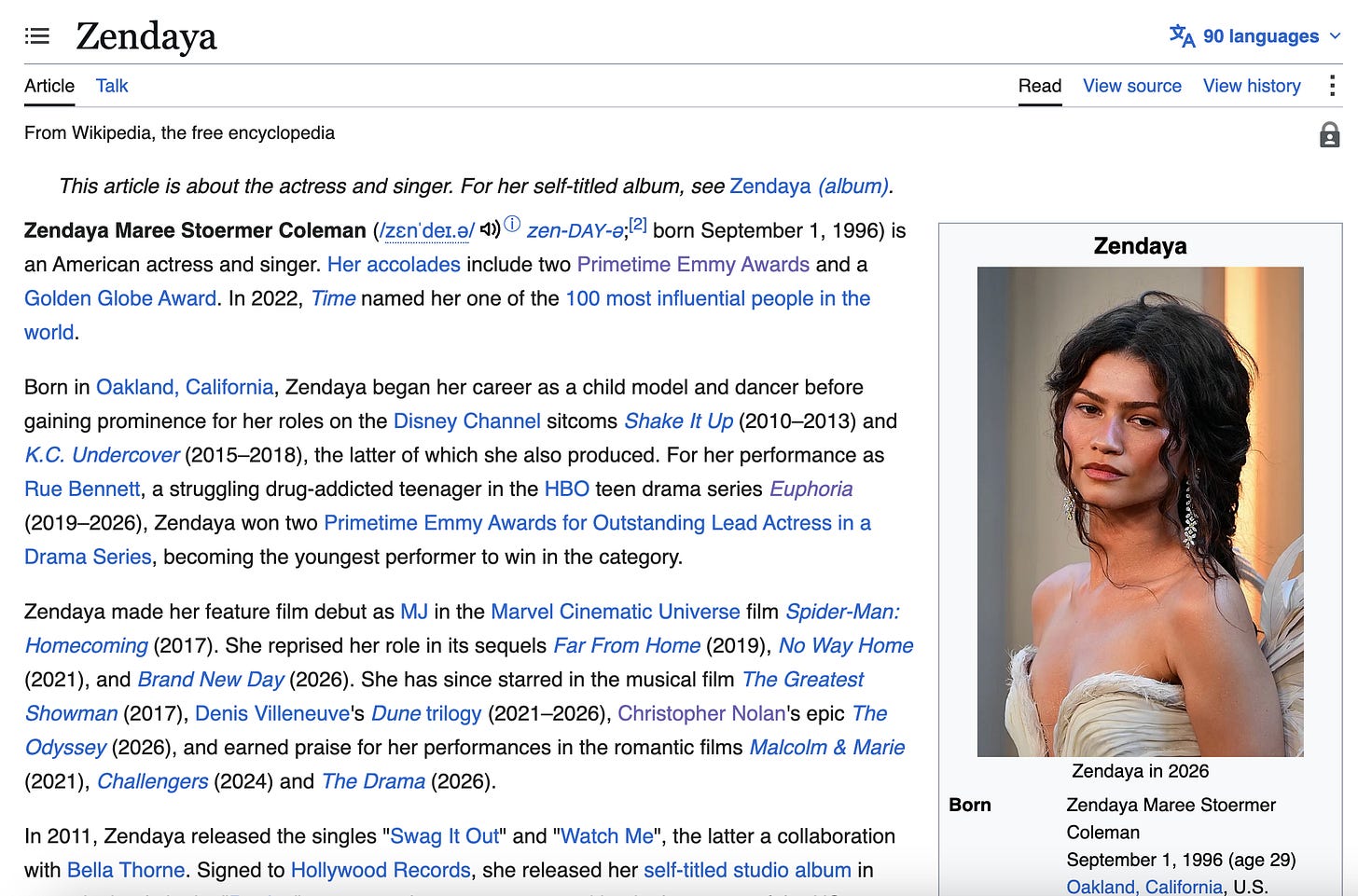The width and height of the screenshot is (1358, 896).
Task: Open the zen-DAY-ə respelling link
Action: [x=575, y=231]
